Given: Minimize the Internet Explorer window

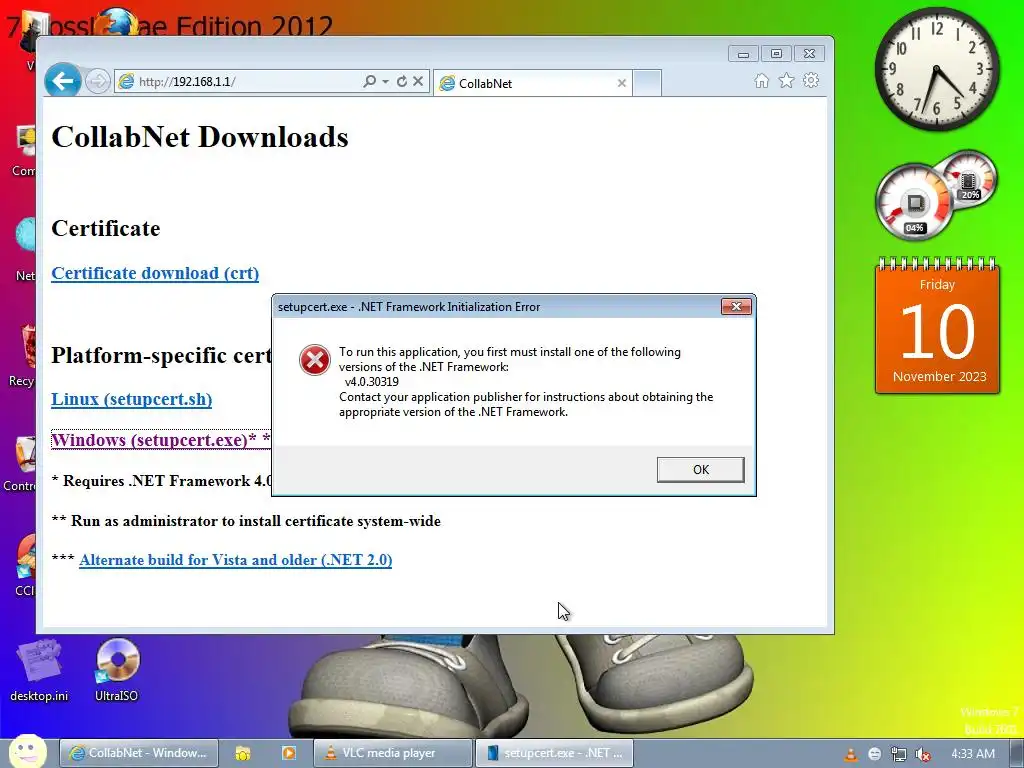Looking at the screenshot, I should click(743, 54).
